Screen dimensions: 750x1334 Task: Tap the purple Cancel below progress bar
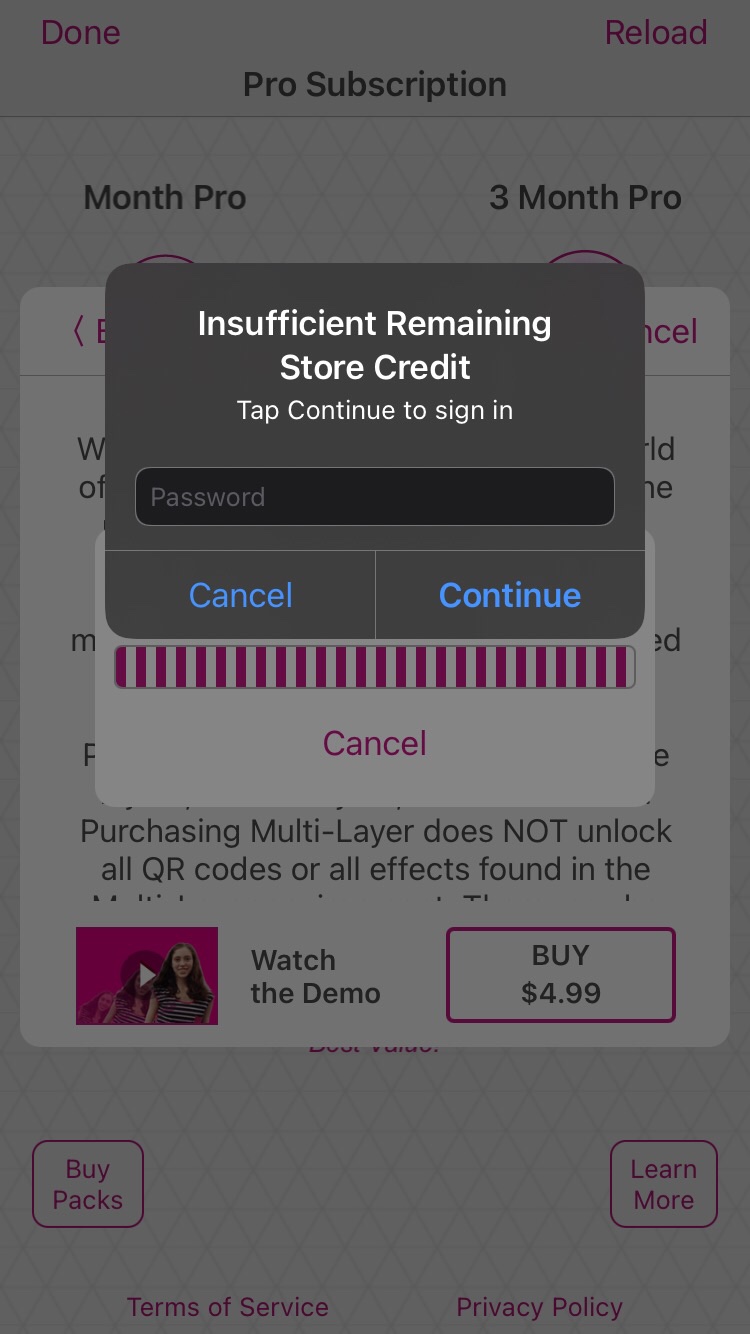[375, 743]
